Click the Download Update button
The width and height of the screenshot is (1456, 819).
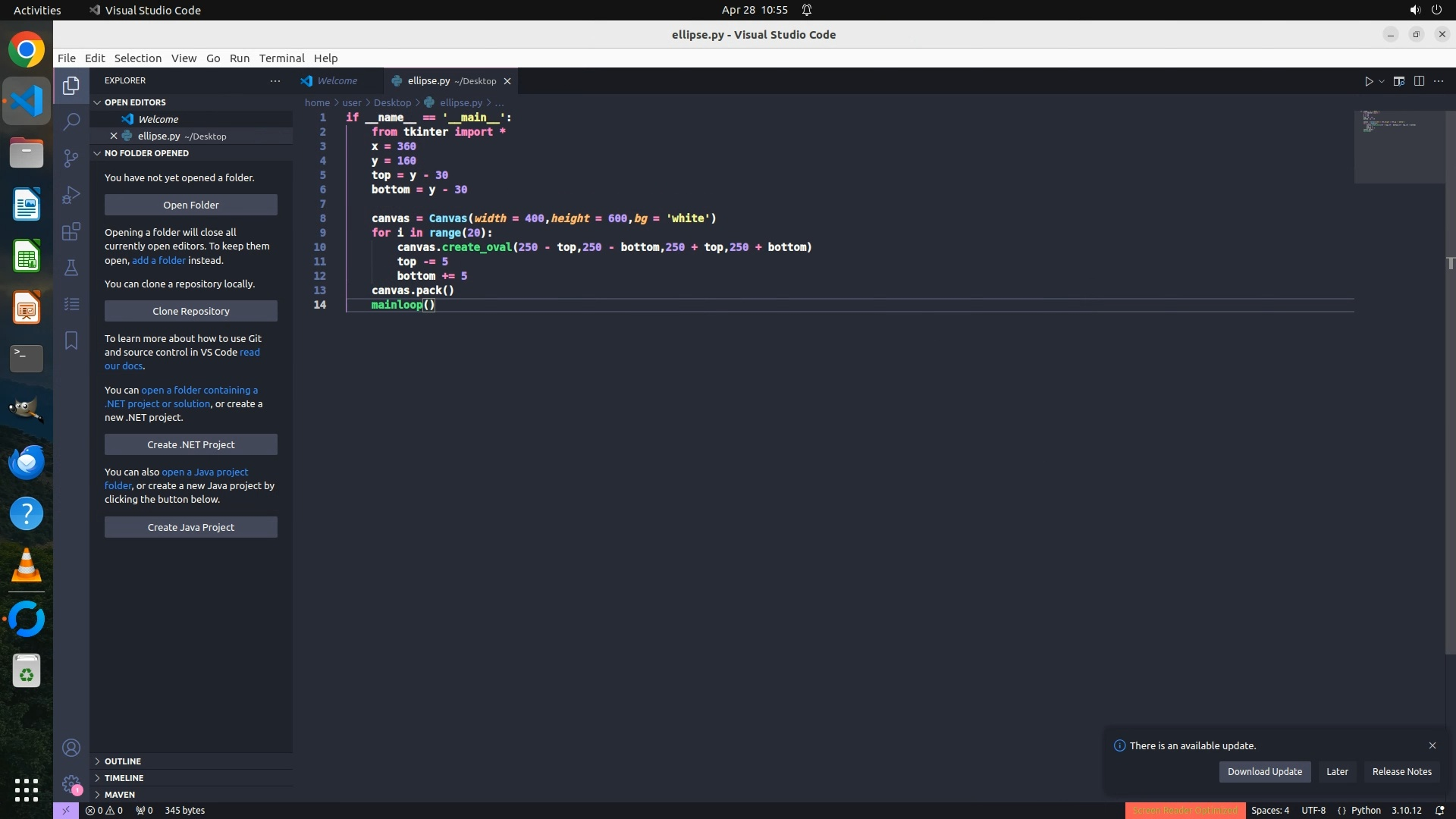click(1264, 771)
